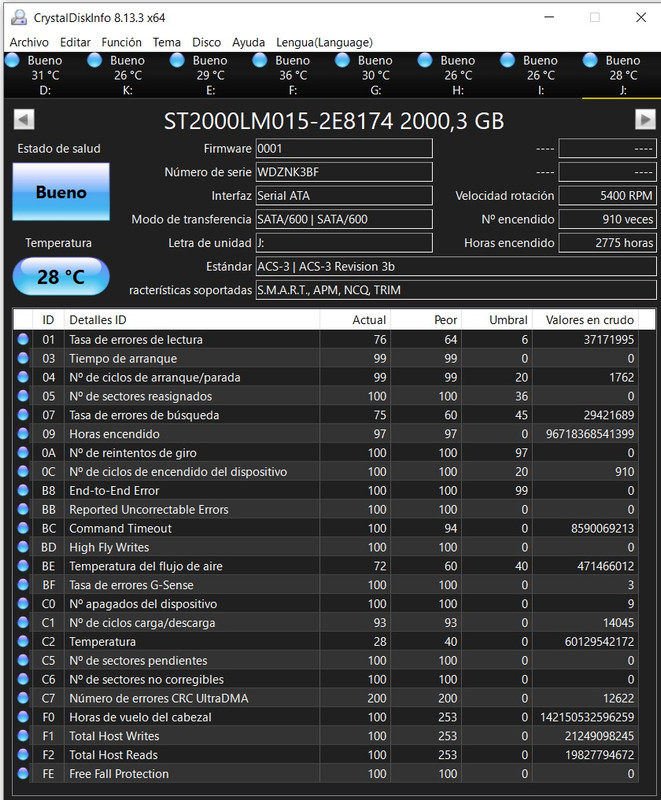
Task: Select the Nº de ciclos carga/descarga row
Action: [326, 622]
